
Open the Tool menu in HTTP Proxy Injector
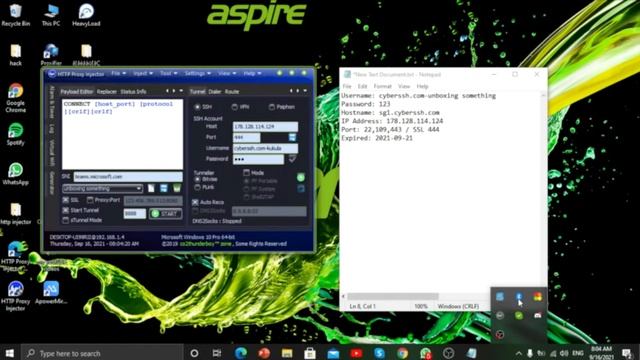coord(169,73)
